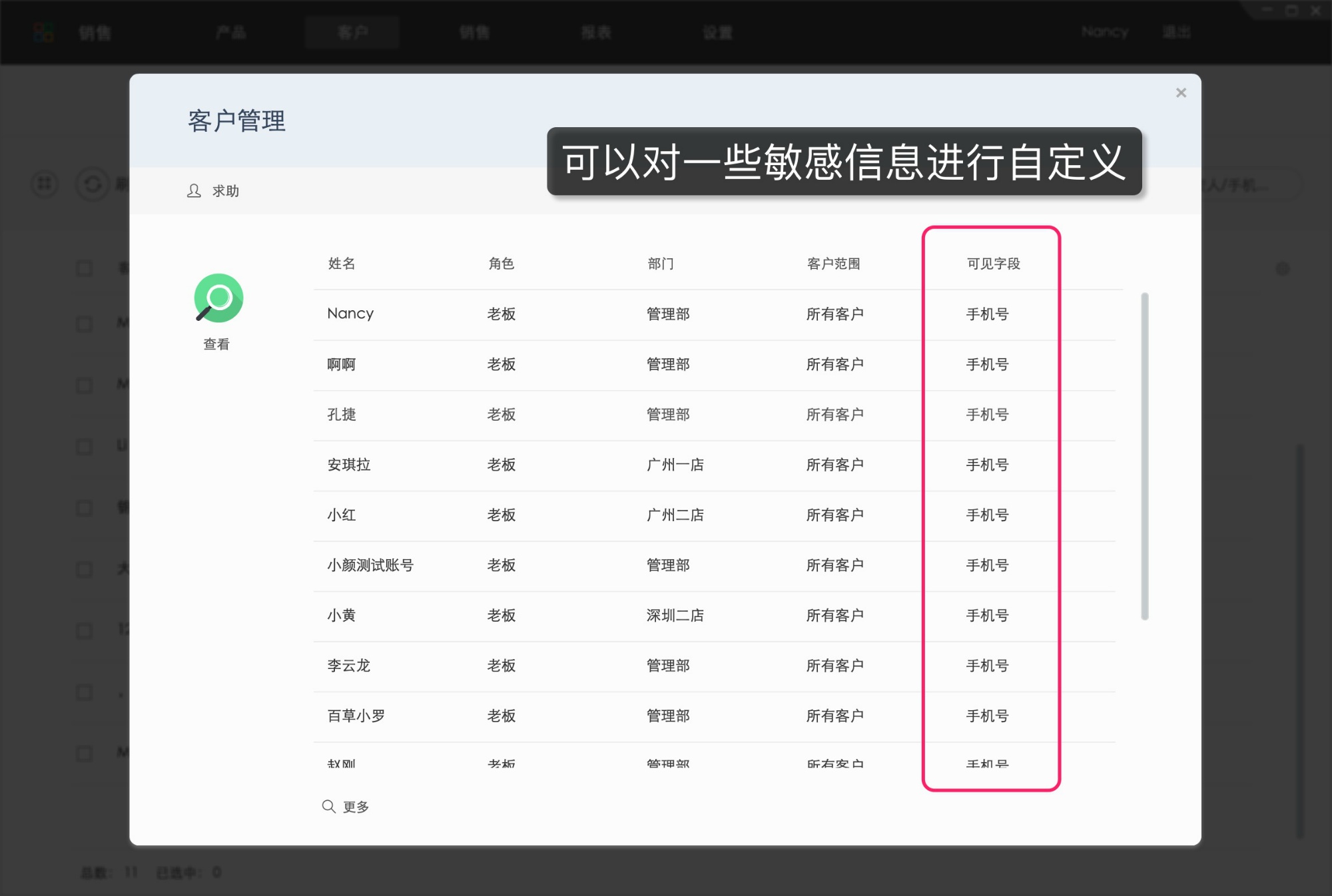Click the dialog's vertical scrollbar thumb
The height and width of the screenshot is (896, 1332).
click(x=1145, y=456)
